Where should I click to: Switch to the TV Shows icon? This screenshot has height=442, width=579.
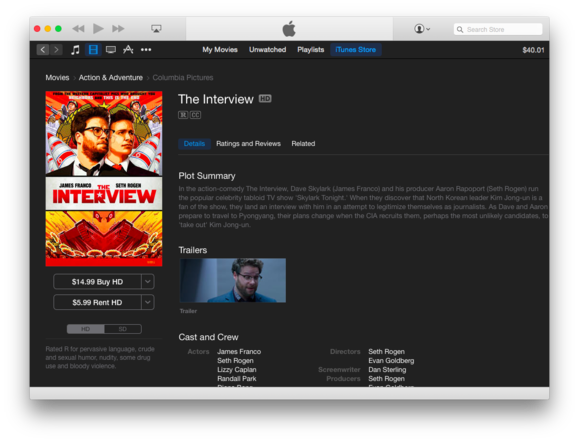click(111, 49)
